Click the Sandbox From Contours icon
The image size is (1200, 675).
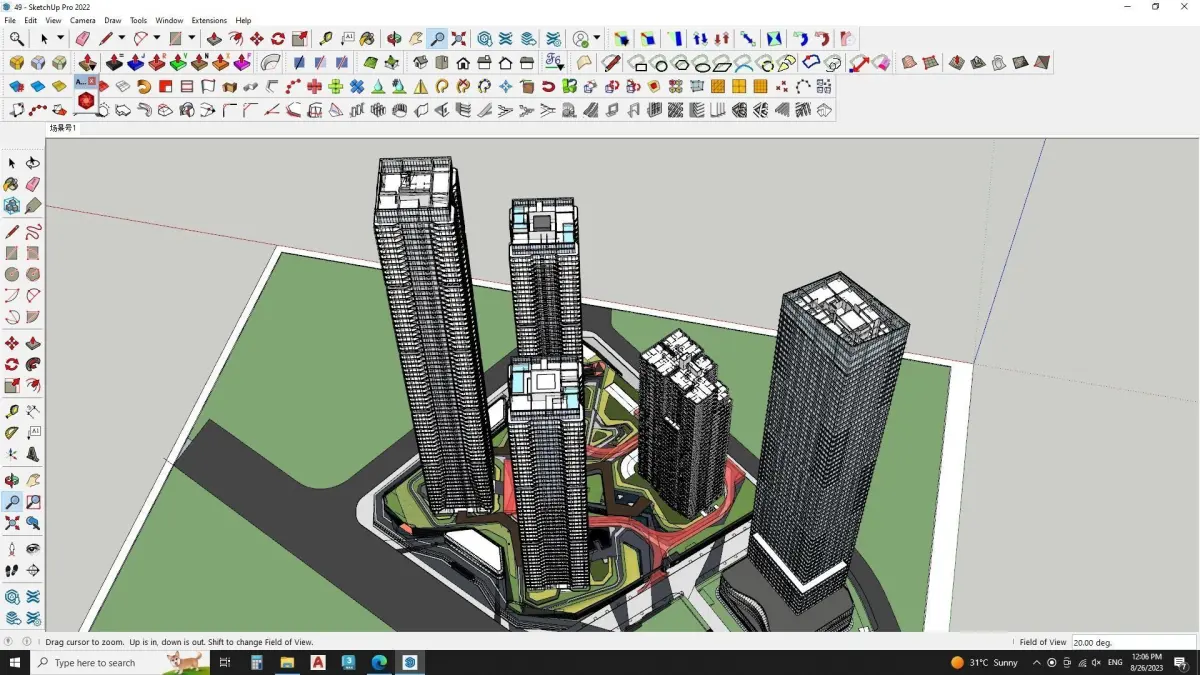370,63
